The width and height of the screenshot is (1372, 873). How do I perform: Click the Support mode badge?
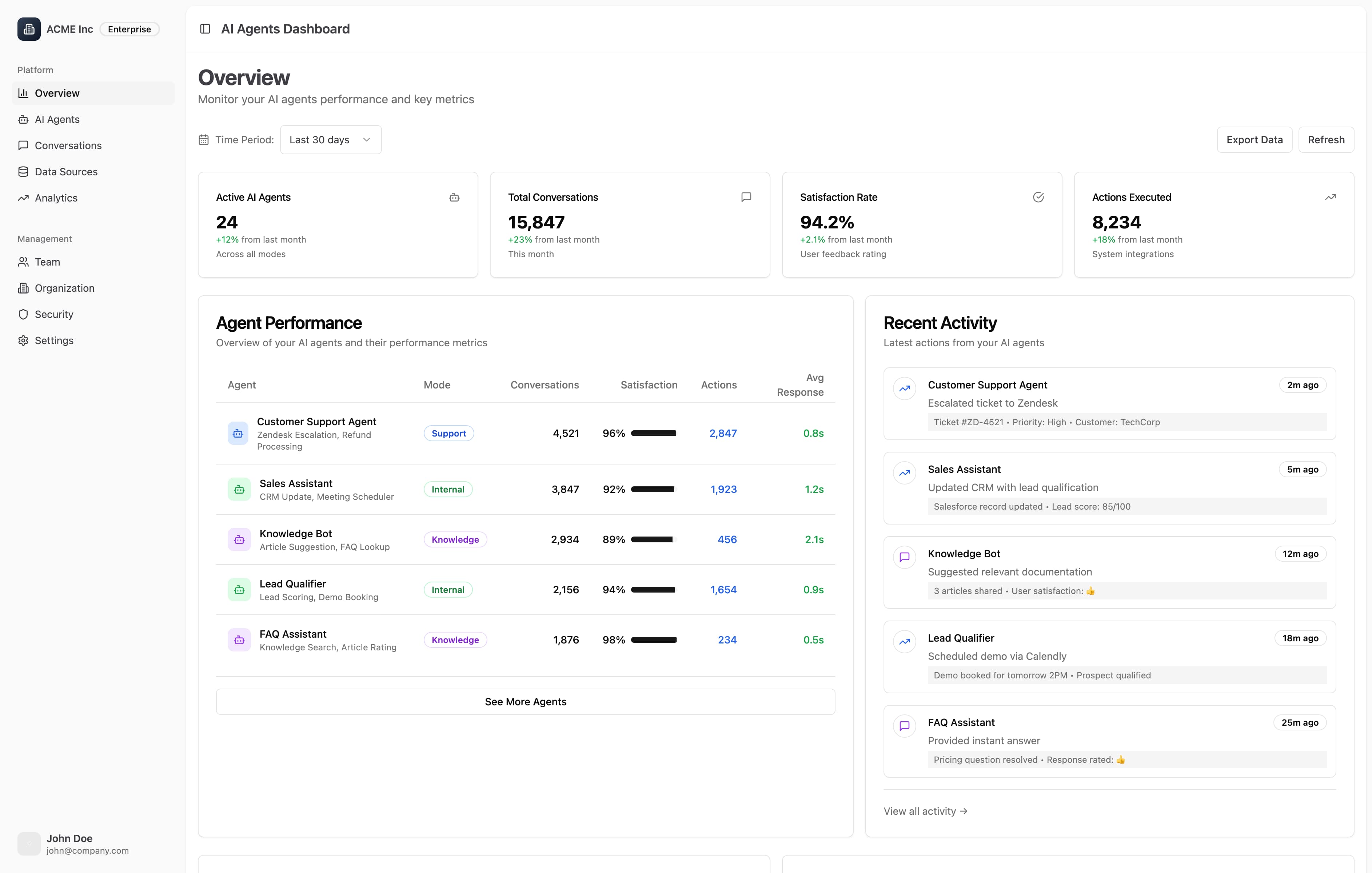pyautogui.click(x=448, y=433)
